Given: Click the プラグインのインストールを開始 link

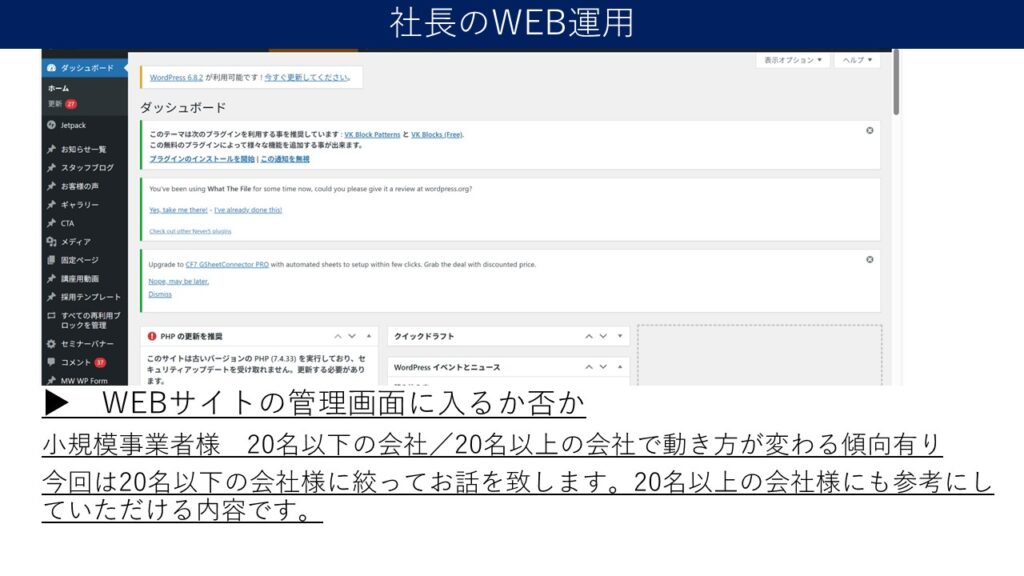Looking at the screenshot, I should pos(201,159).
